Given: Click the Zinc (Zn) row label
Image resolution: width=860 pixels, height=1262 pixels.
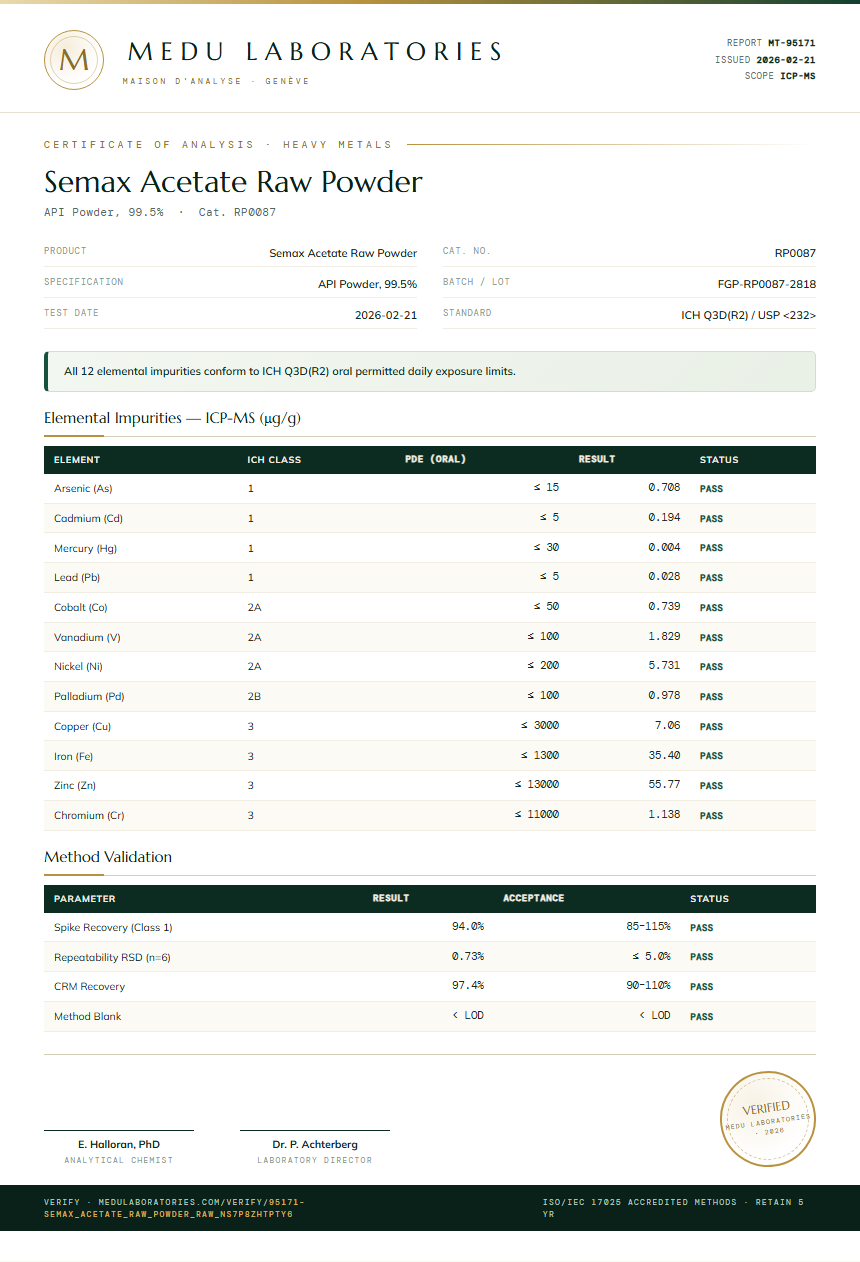Looking at the screenshot, I should [x=75, y=786].
